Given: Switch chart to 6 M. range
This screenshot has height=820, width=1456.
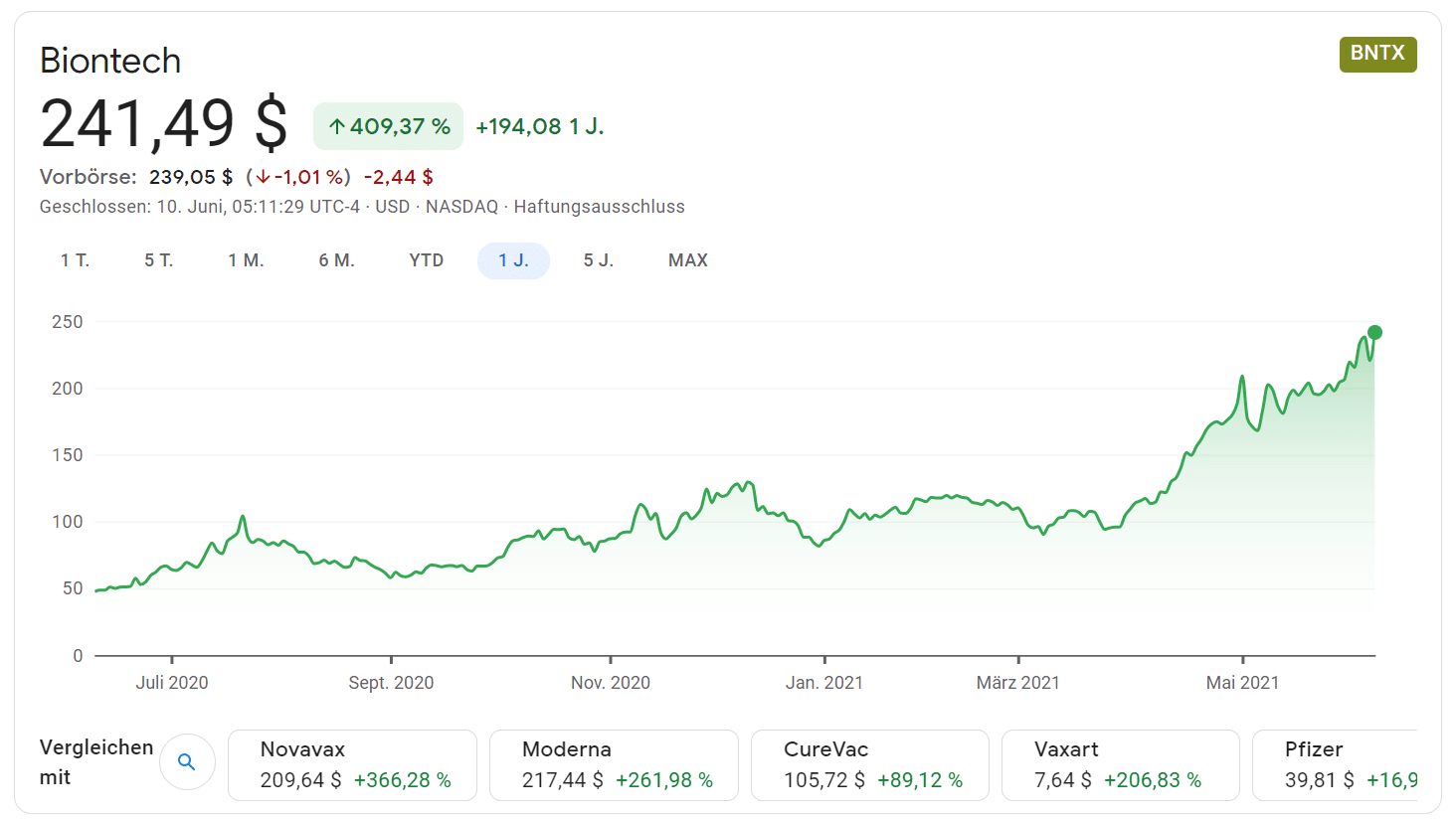Looking at the screenshot, I should (x=336, y=260).
